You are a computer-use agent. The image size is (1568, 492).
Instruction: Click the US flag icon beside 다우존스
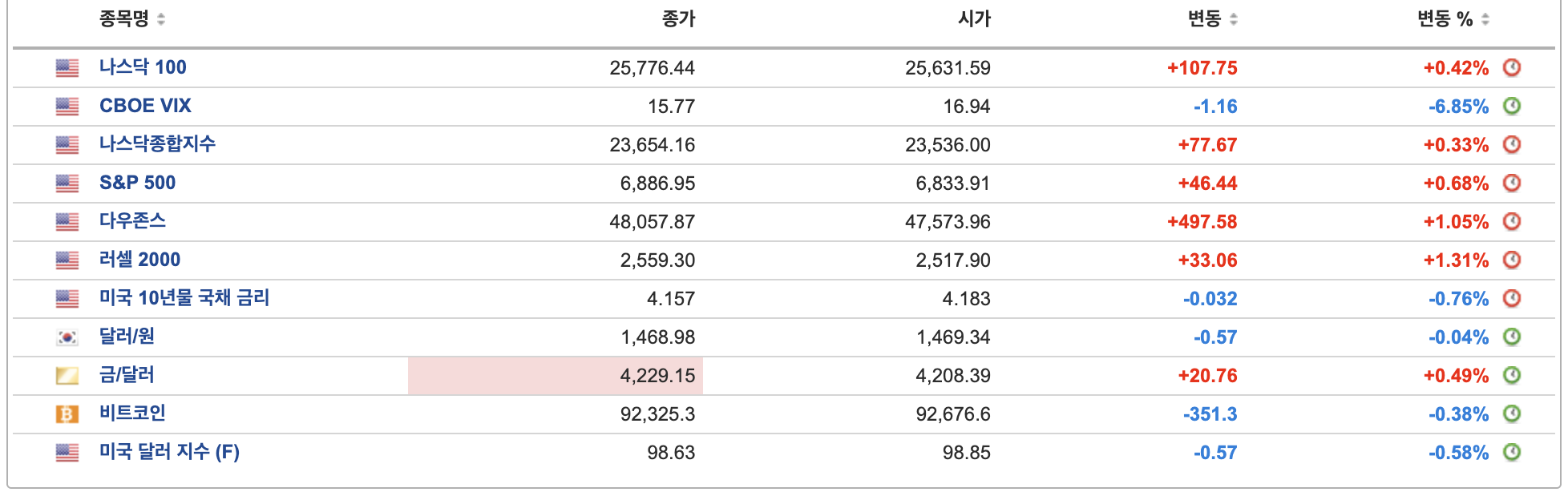[67, 222]
